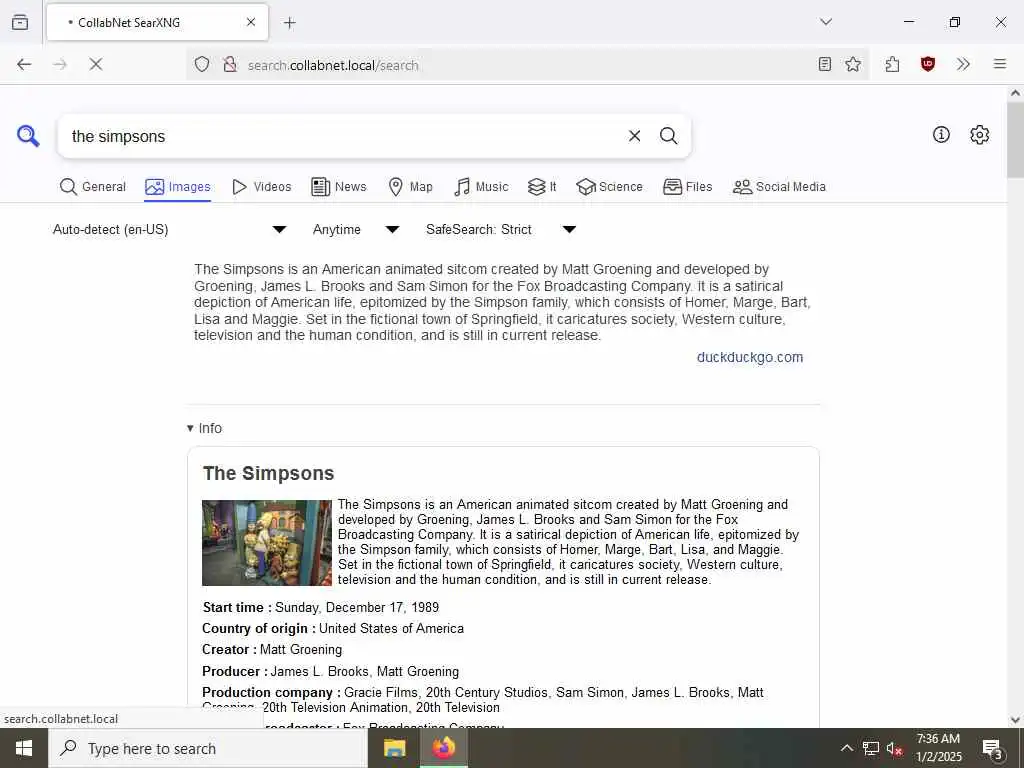Click the browser address bar URL
The height and width of the screenshot is (768, 1024).
click(333, 65)
